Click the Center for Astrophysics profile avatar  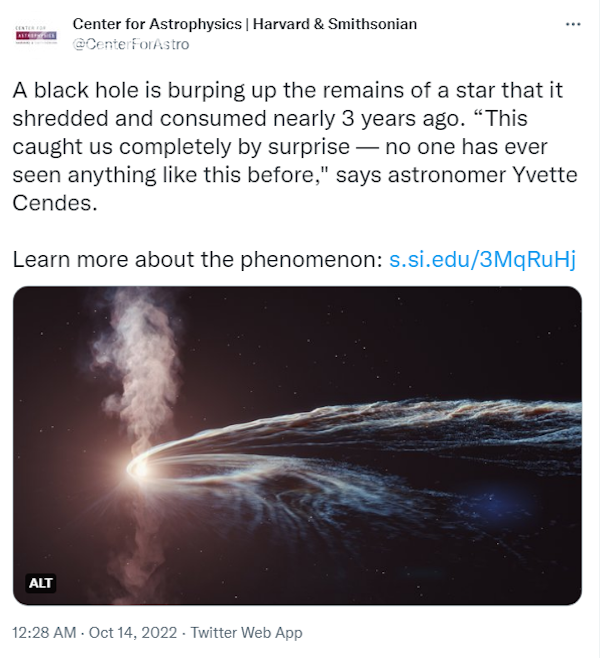point(37,34)
